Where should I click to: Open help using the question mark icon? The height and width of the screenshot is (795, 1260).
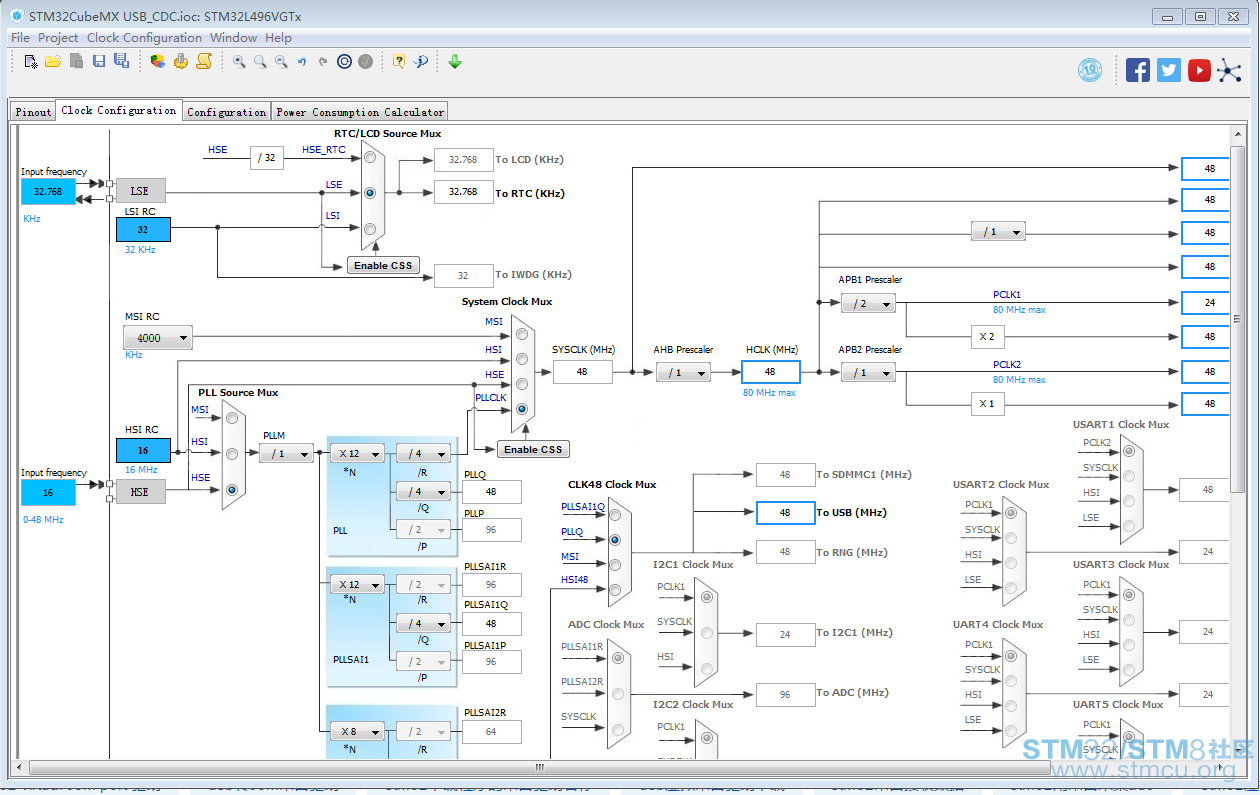(399, 61)
